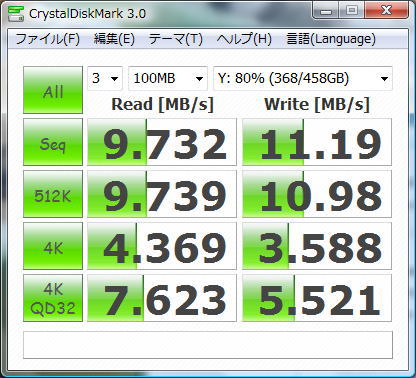Viewport: 416px width, 378px height.
Task: Open the 言語(Language) menu
Action: tap(331, 39)
